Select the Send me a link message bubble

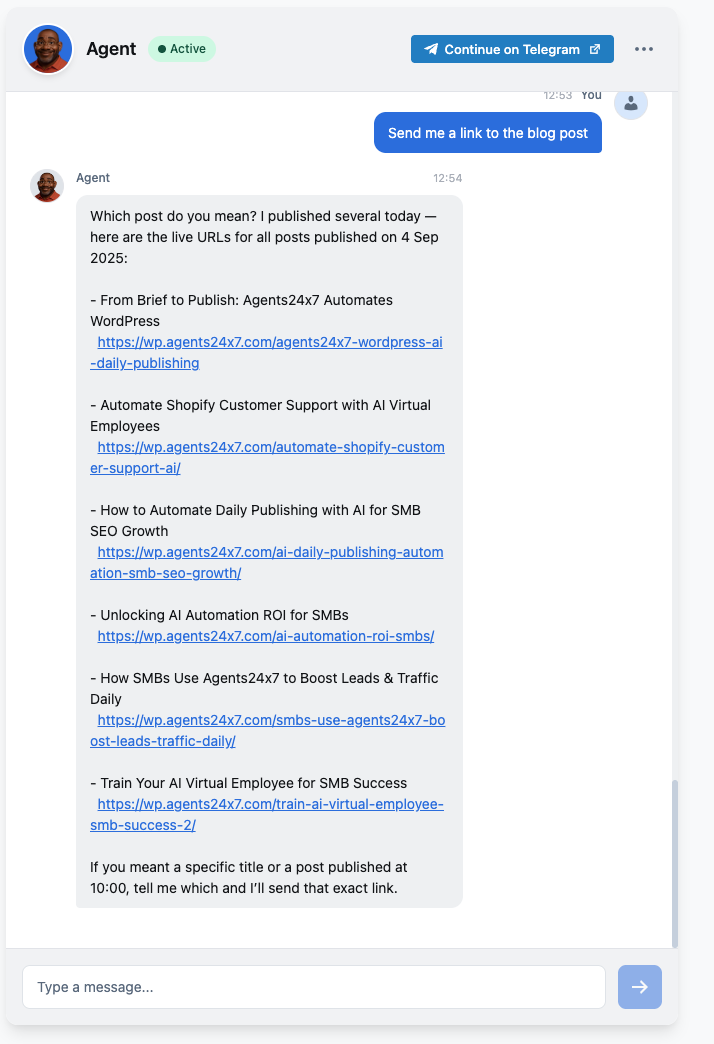coord(487,132)
